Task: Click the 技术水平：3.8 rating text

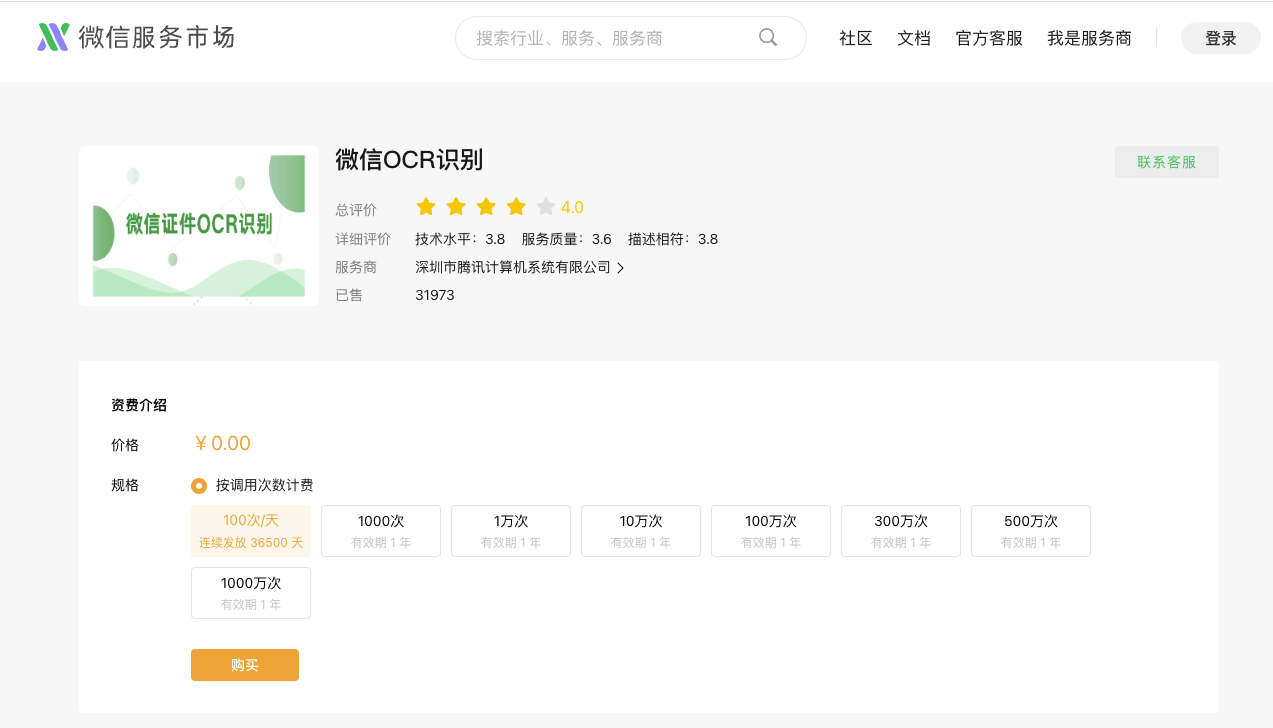Action: (x=460, y=239)
